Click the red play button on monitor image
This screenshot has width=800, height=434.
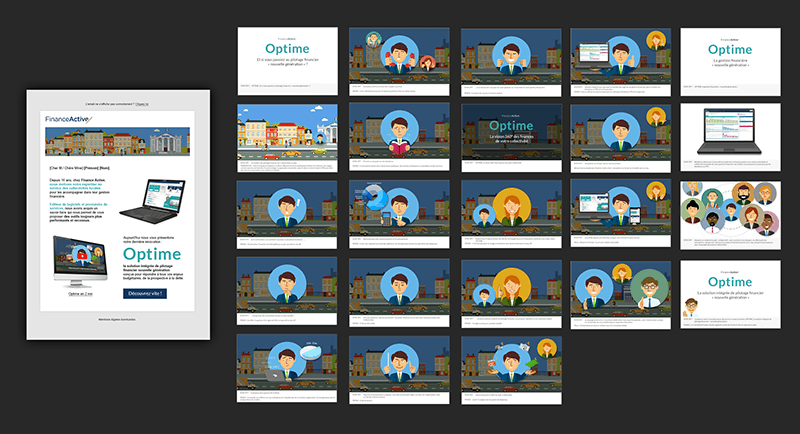click(x=82, y=254)
